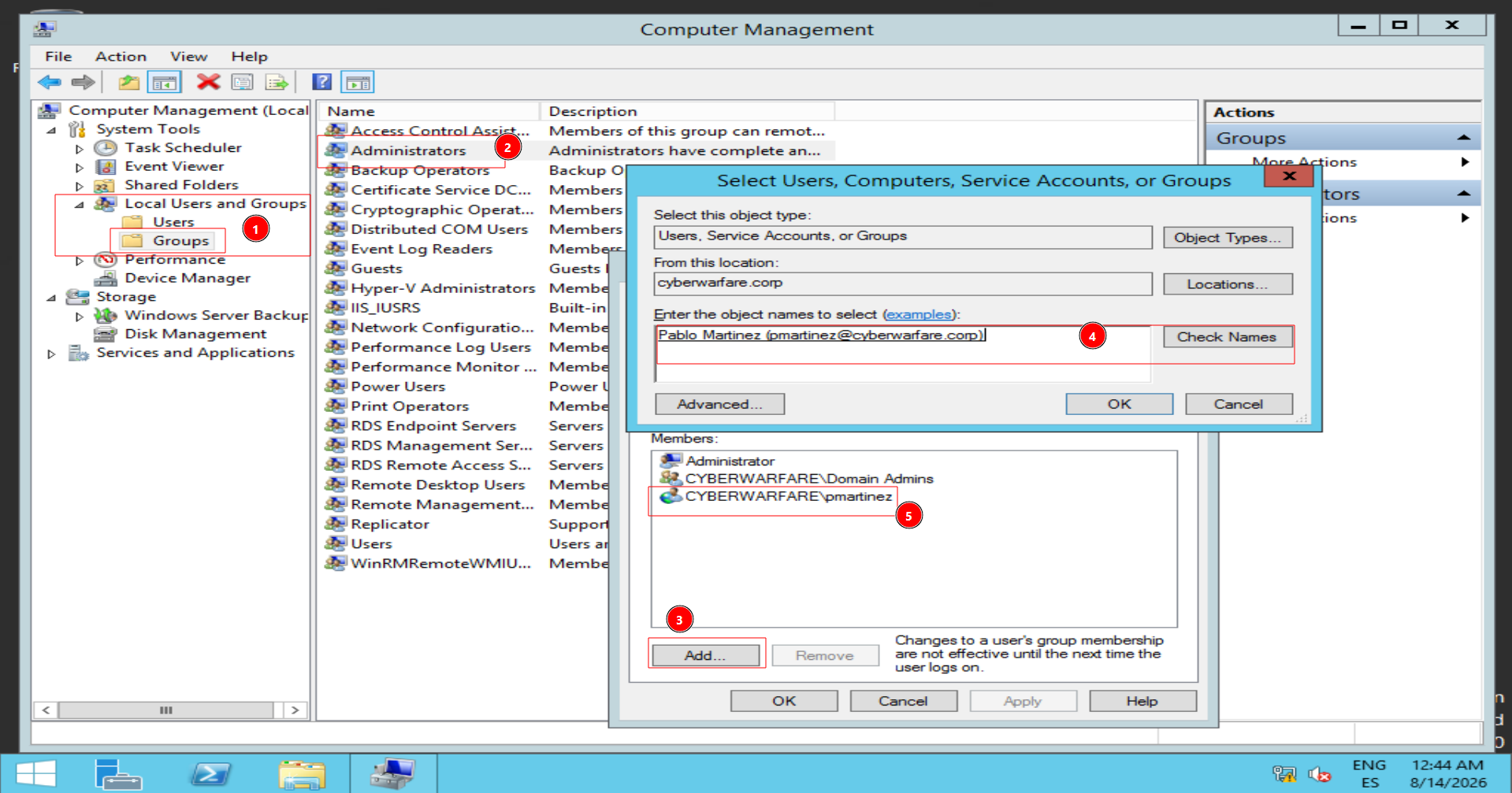This screenshot has width=1512, height=793.
Task: Open the Action menu
Action: point(121,57)
